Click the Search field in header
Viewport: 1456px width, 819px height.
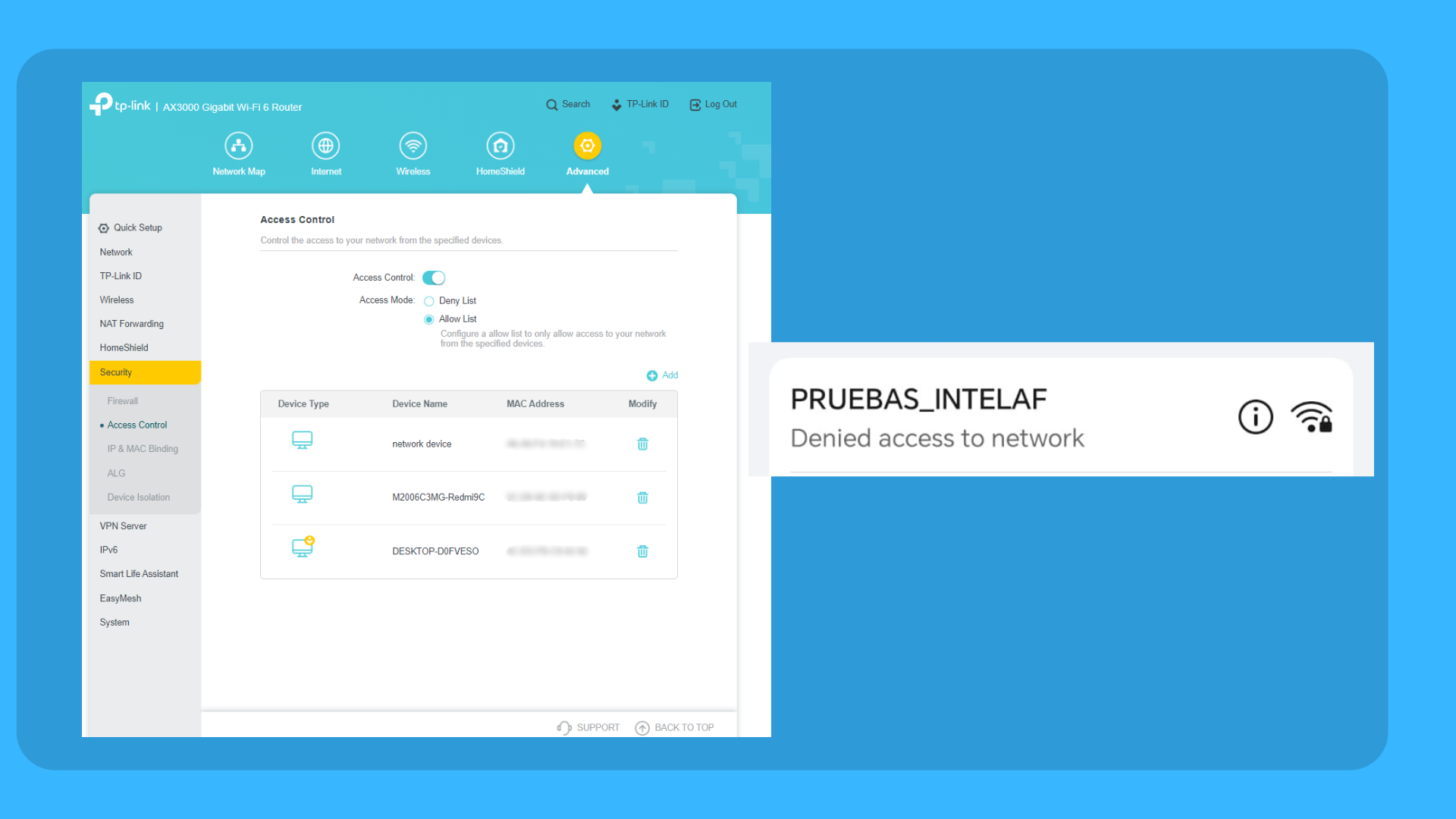click(569, 105)
